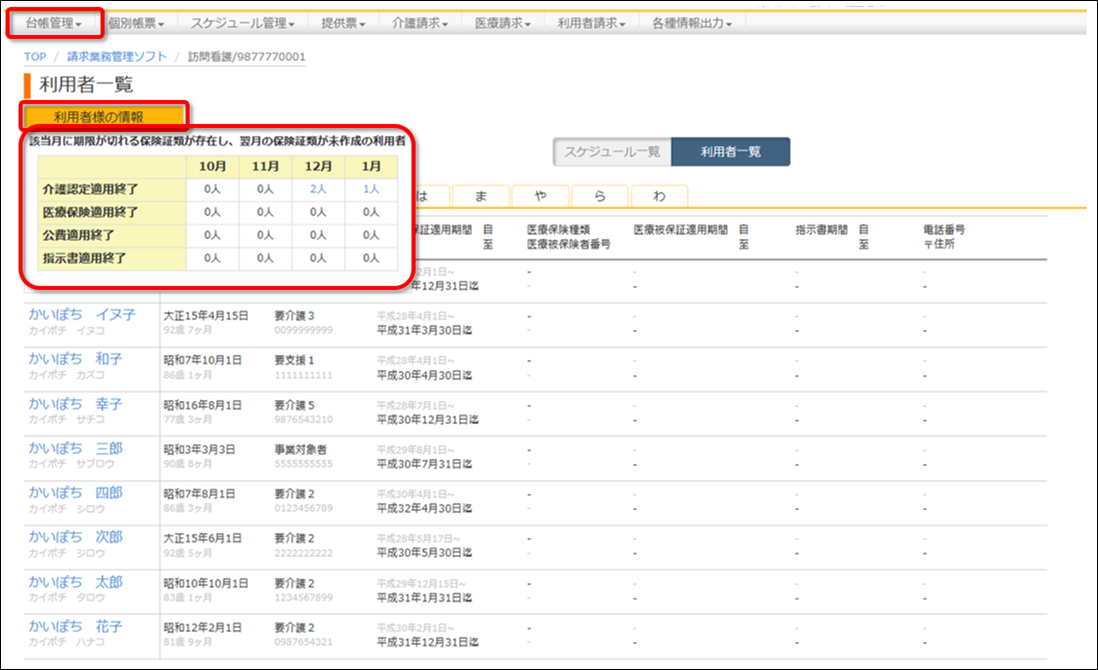Expand the 介護請求 menu
The height and width of the screenshot is (670, 1098).
click(x=420, y=23)
